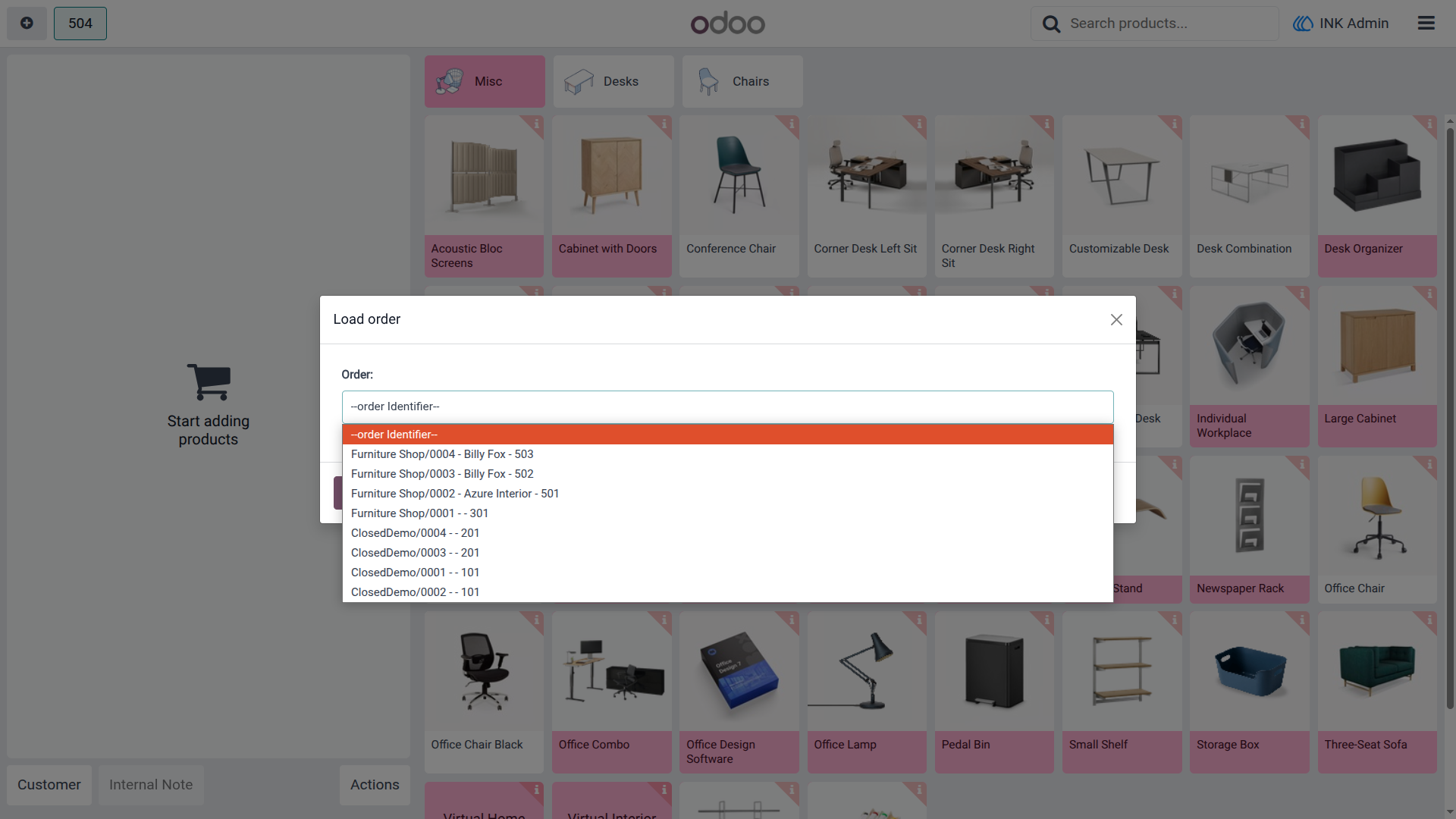Show info for Storage Box

[1301, 620]
